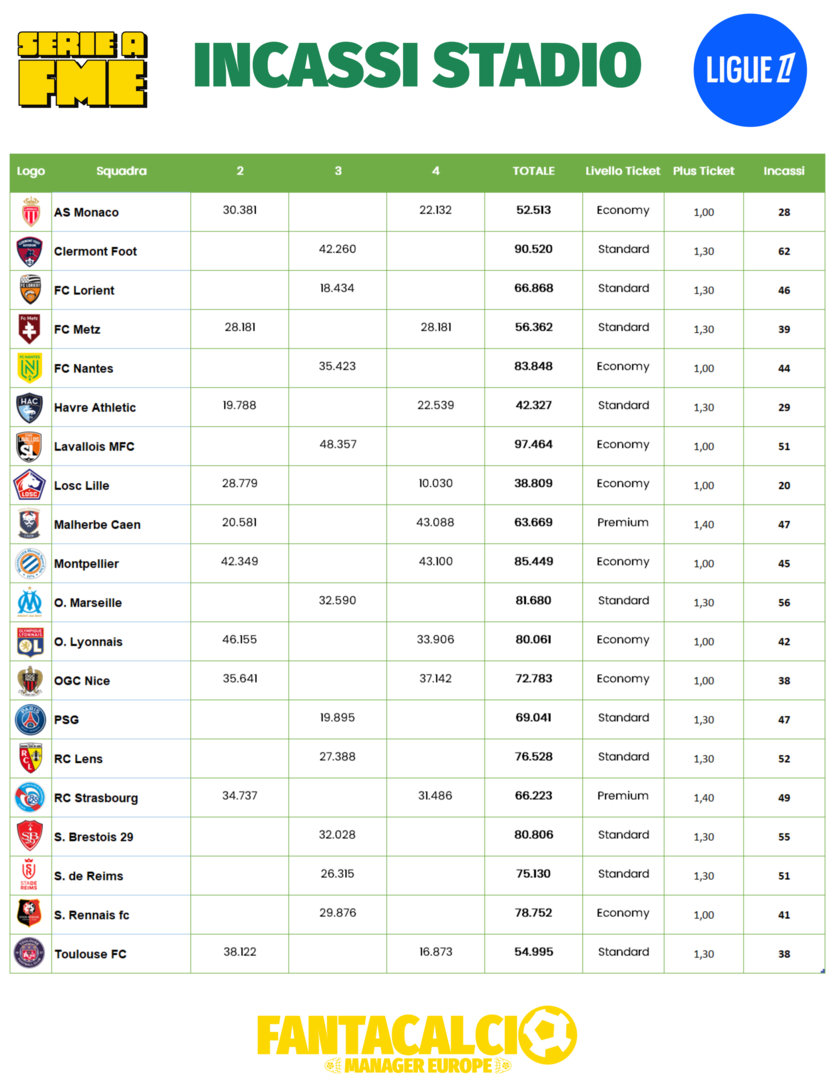Click the Squadra column header
The height and width of the screenshot is (1080, 835).
click(x=121, y=171)
